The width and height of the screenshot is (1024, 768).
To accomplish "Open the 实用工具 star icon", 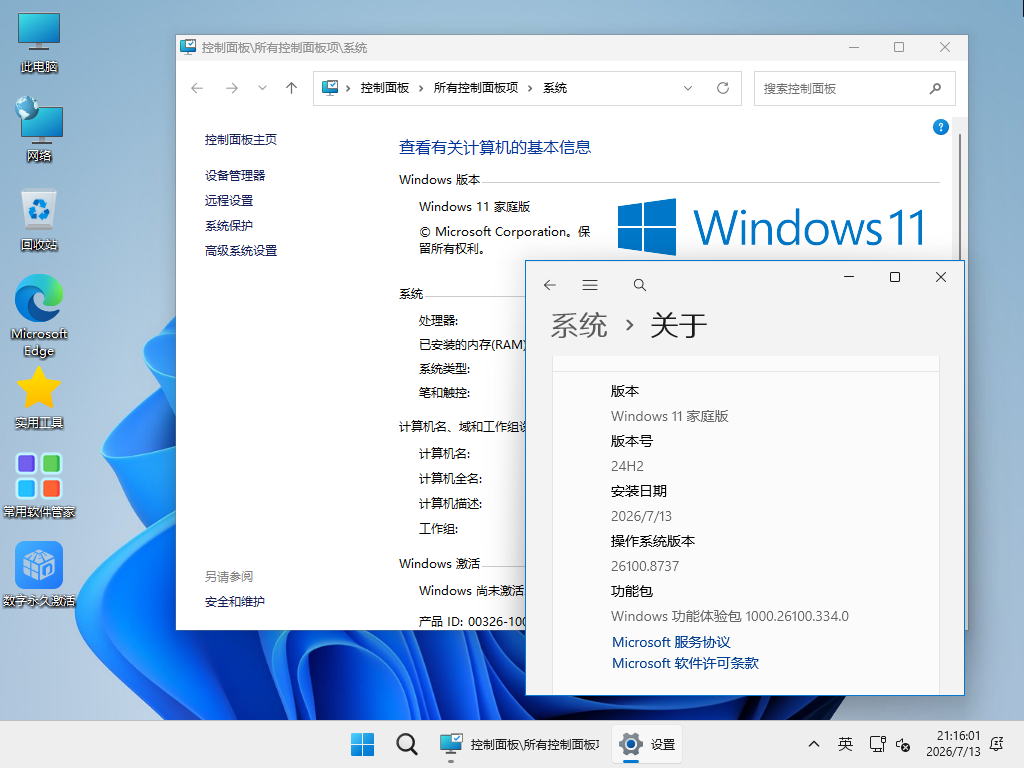I will 39,397.
